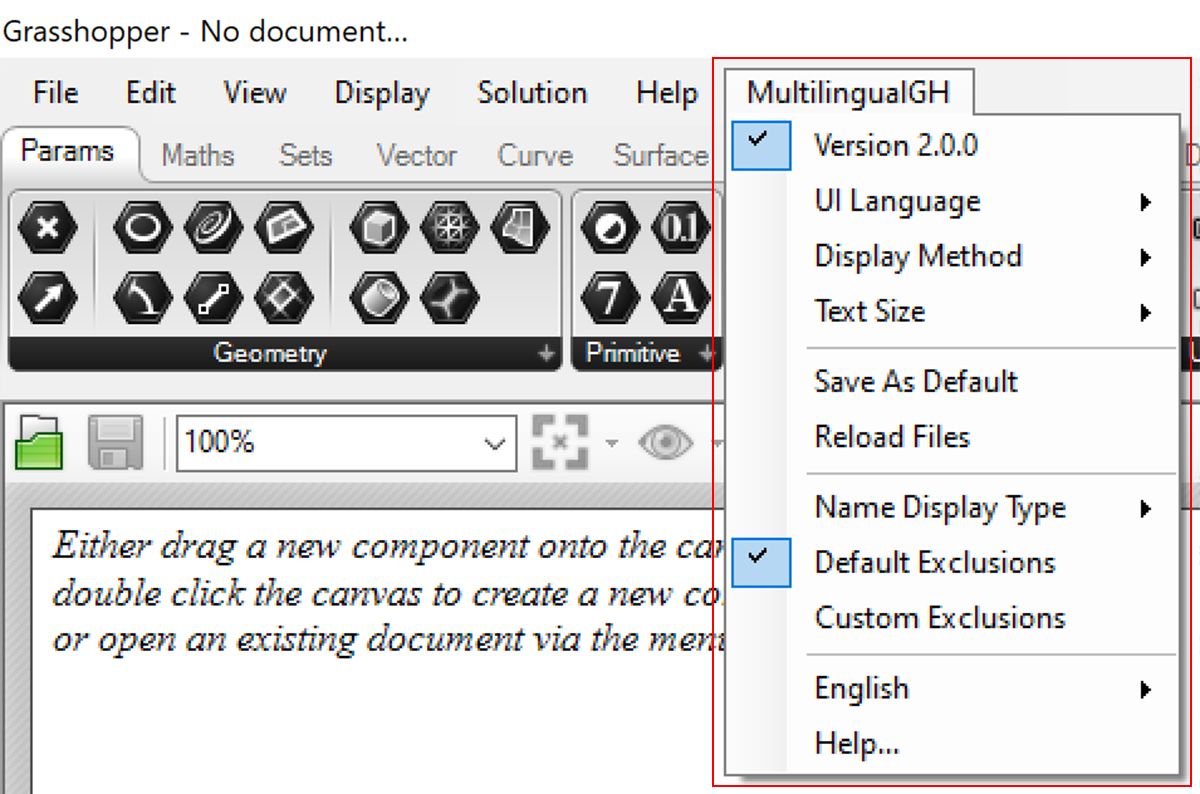This screenshot has height=794, width=1200.
Task: Open the View menu
Action: coord(255,93)
